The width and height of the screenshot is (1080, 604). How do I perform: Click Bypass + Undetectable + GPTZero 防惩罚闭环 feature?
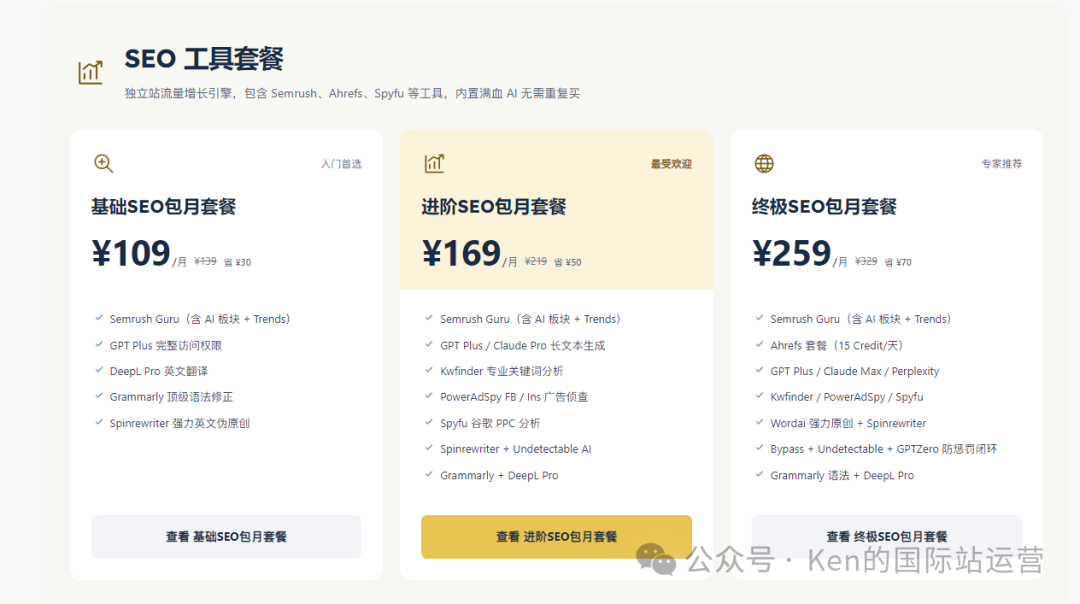[x=883, y=449]
